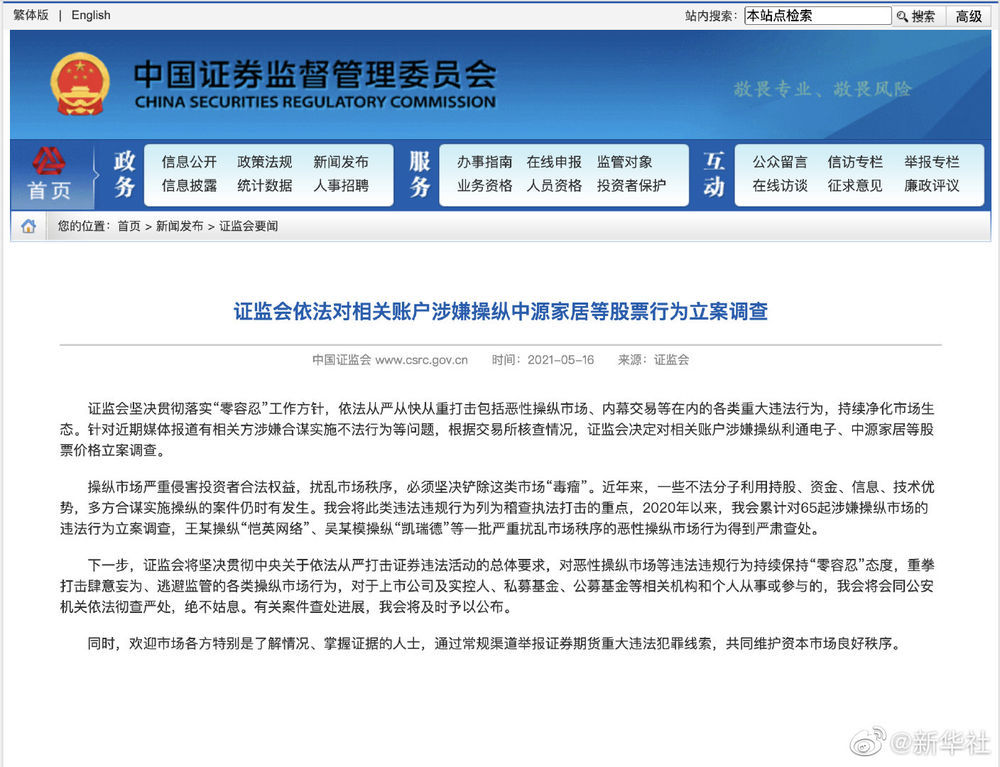Viewport: 1000px width, 767px height.
Task: Open 投资者保护 investor protection page
Action: [x=631, y=185]
